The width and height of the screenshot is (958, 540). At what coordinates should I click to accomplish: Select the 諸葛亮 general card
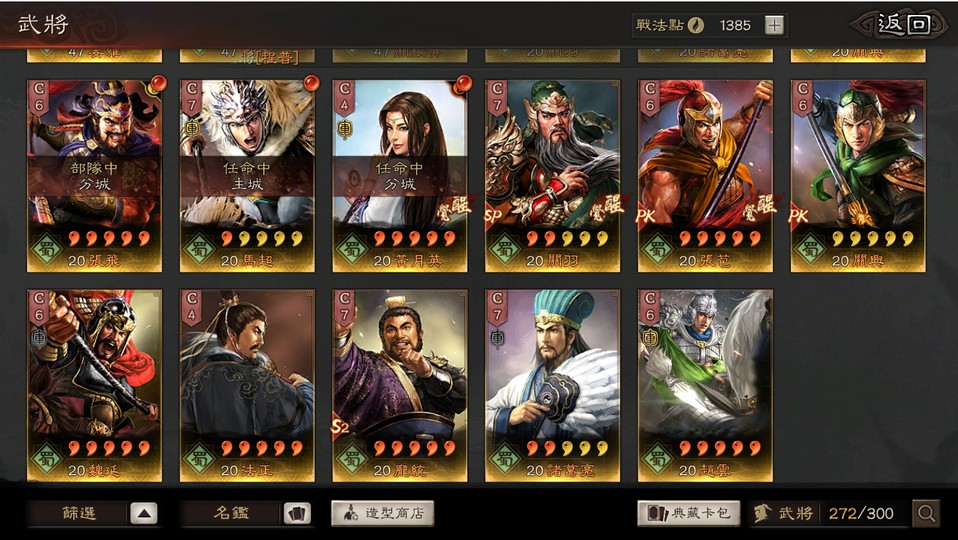pyautogui.click(x=553, y=385)
